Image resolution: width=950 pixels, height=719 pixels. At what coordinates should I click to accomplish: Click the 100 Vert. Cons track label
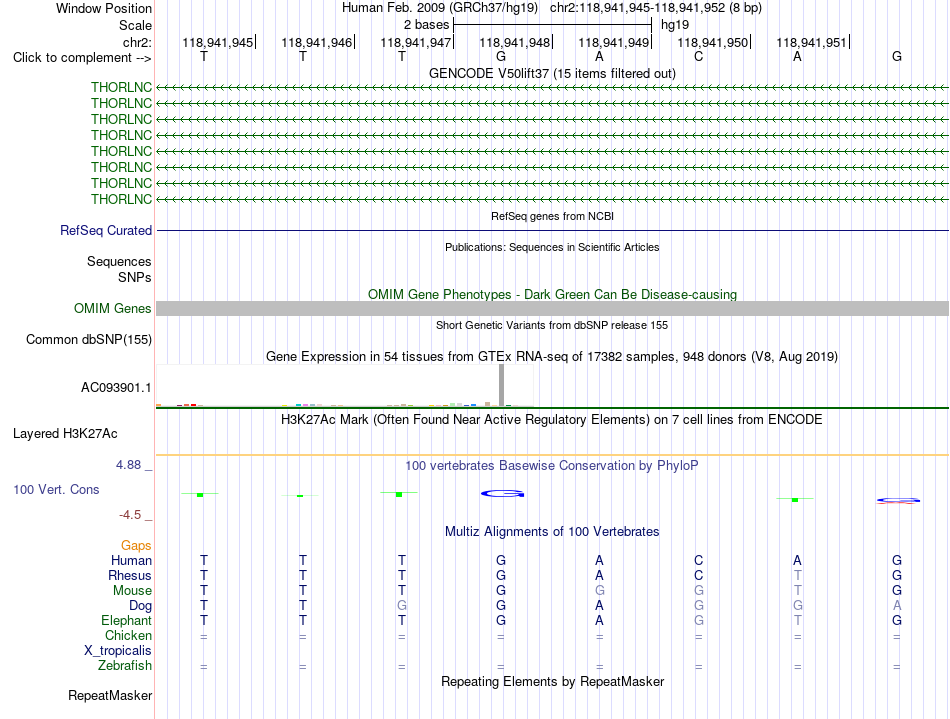point(56,489)
